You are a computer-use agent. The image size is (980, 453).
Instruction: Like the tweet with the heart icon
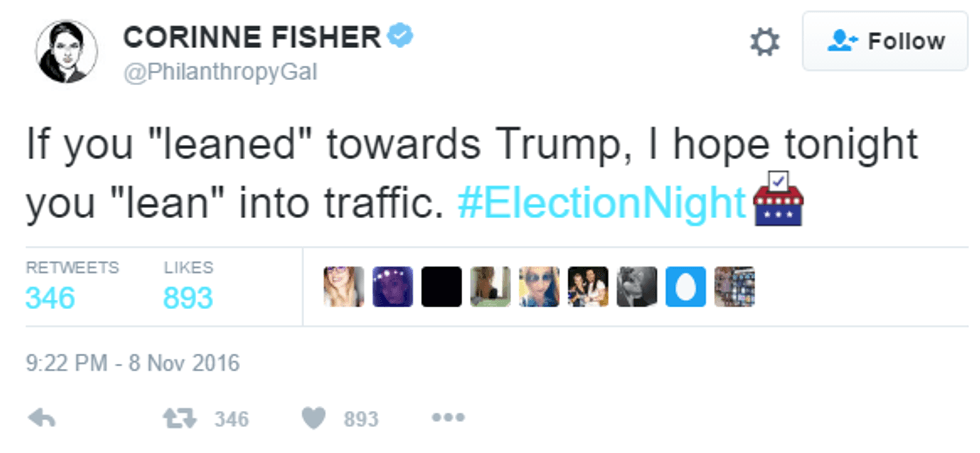coord(314,419)
